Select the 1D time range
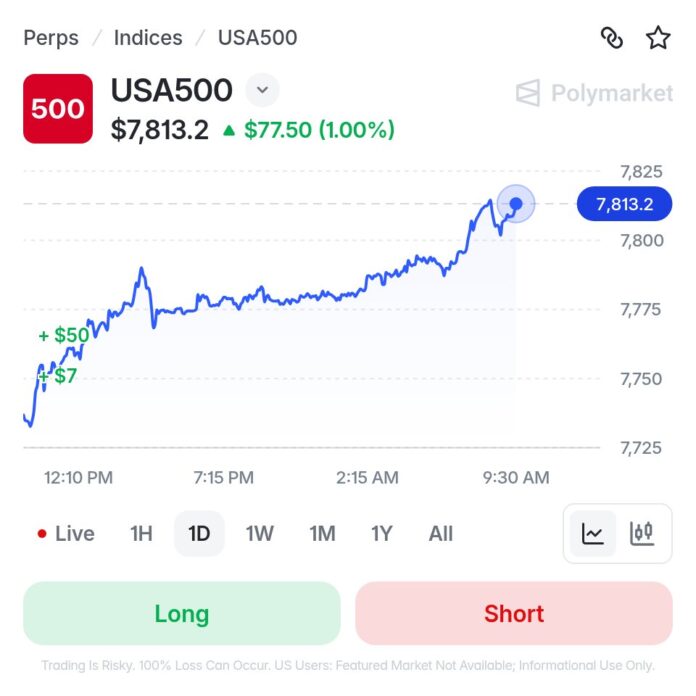696x696 pixels. point(199,534)
